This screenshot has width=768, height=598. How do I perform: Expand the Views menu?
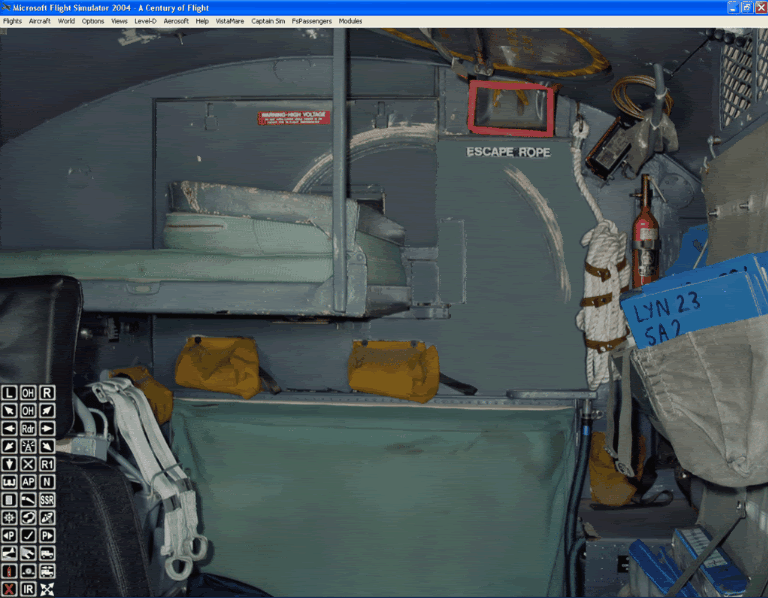pos(119,21)
